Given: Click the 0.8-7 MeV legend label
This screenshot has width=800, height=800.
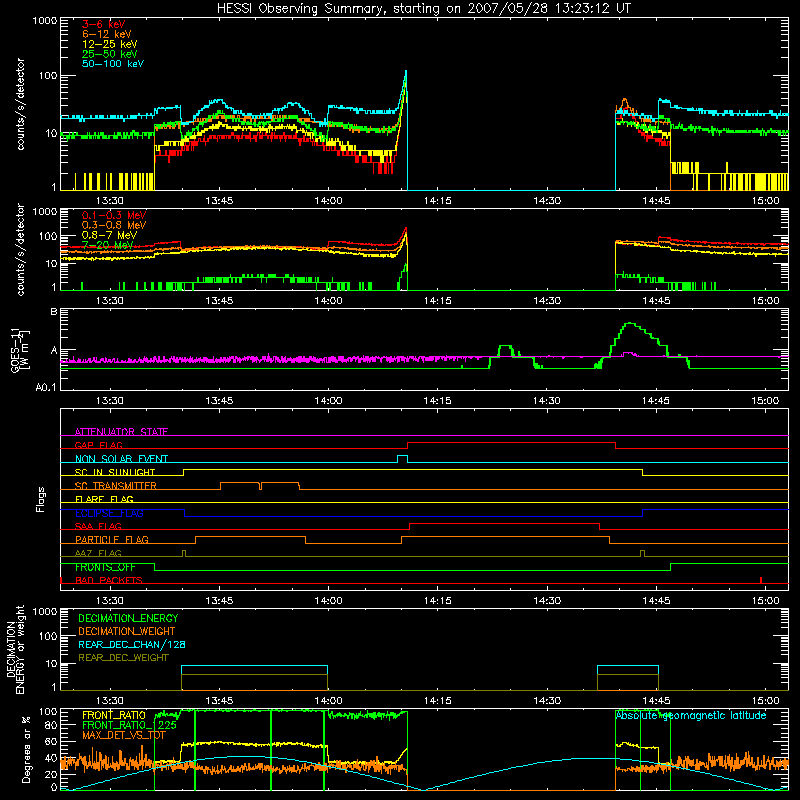Looking at the screenshot, I should (109, 235).
